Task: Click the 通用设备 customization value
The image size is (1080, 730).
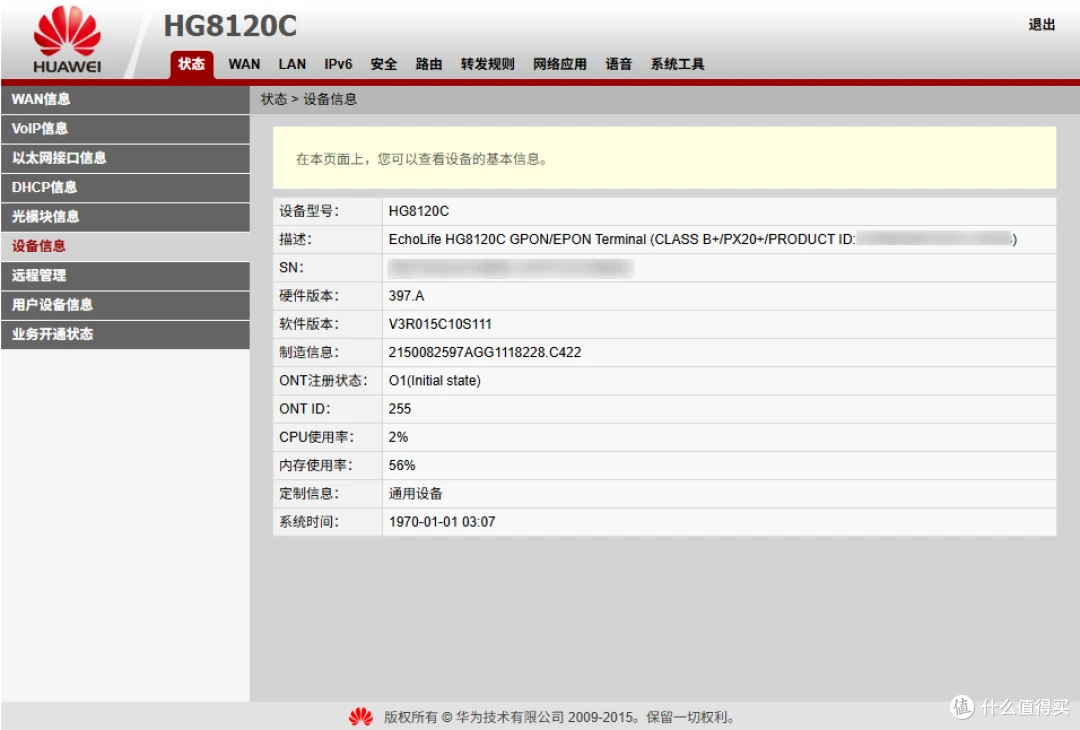Action: tap(415, 494)
